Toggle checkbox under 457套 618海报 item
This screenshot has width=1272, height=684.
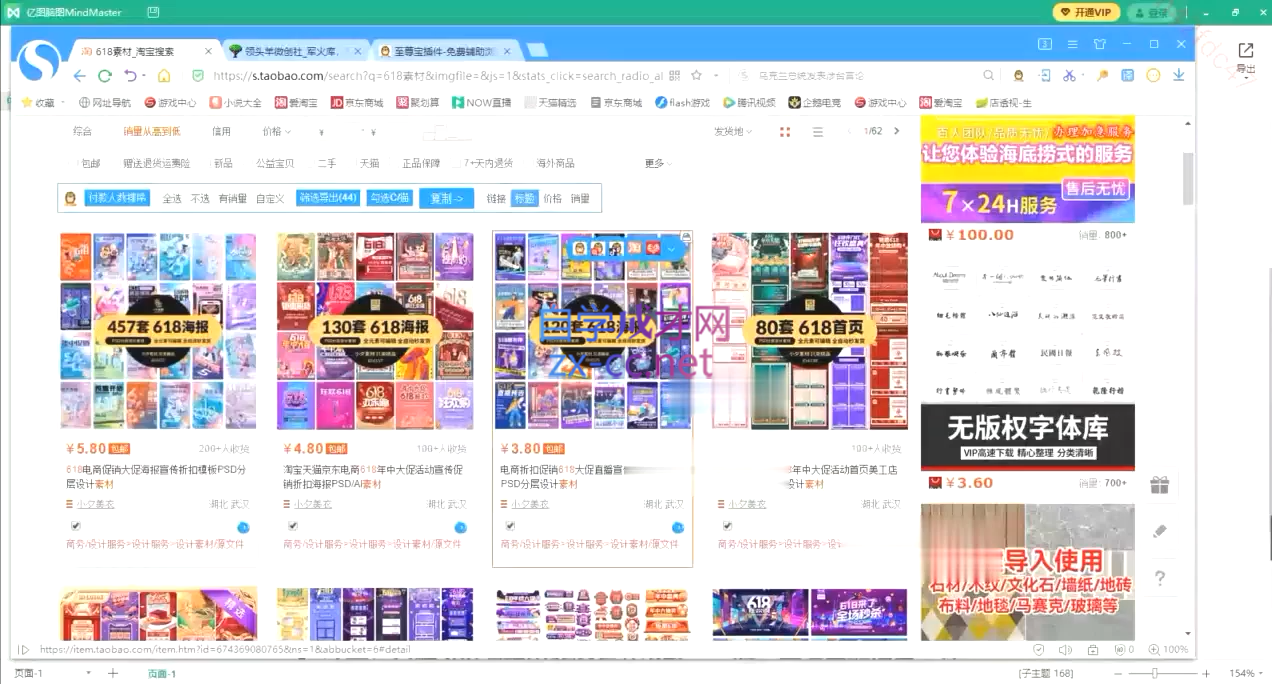click(75, 525)
